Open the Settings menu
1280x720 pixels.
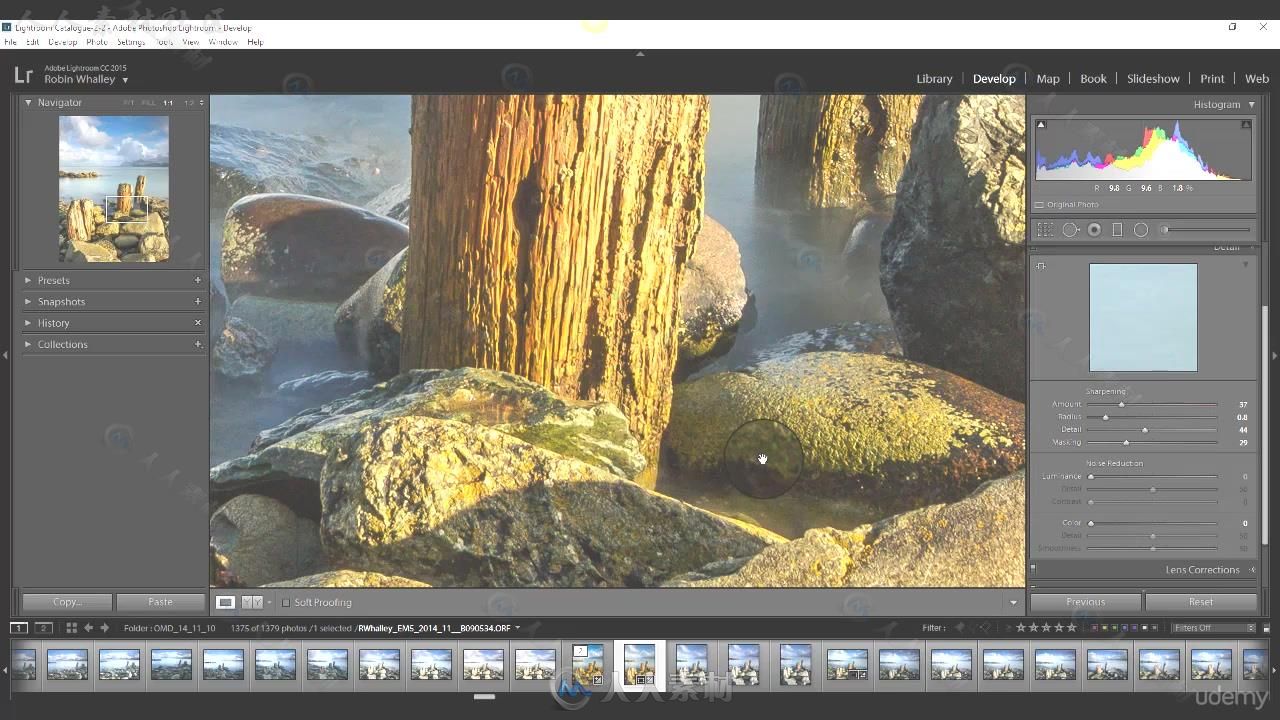pos(131,42)
